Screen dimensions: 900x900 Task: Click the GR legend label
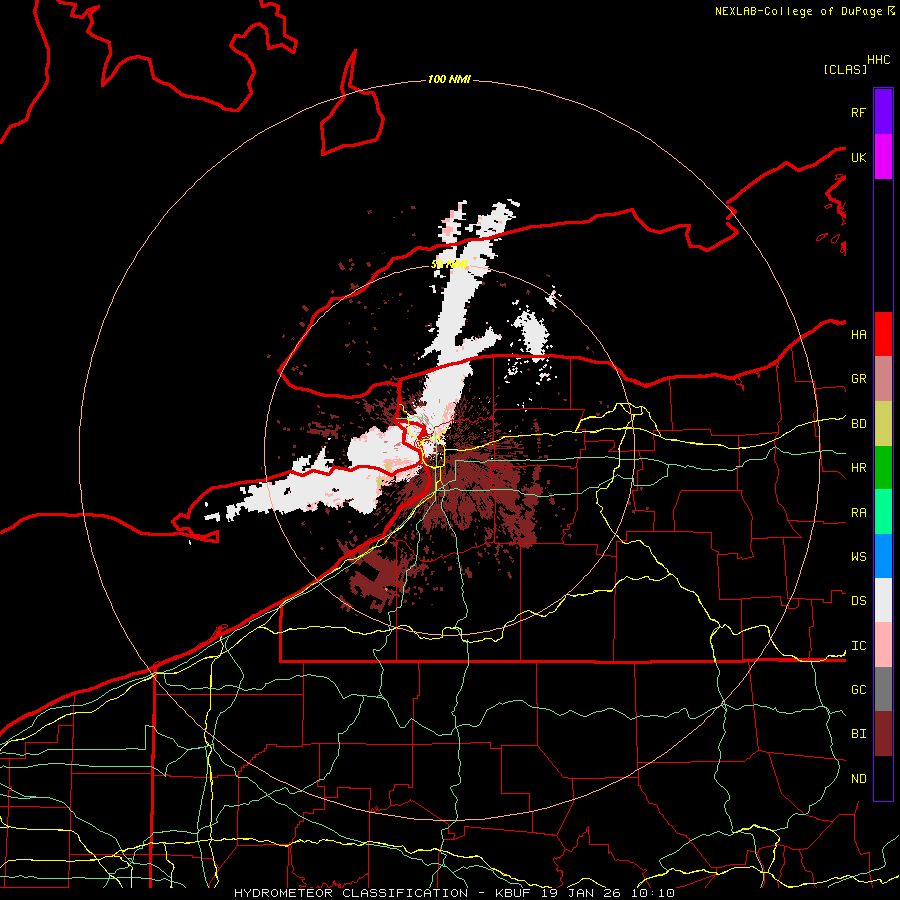click(858, 379)
